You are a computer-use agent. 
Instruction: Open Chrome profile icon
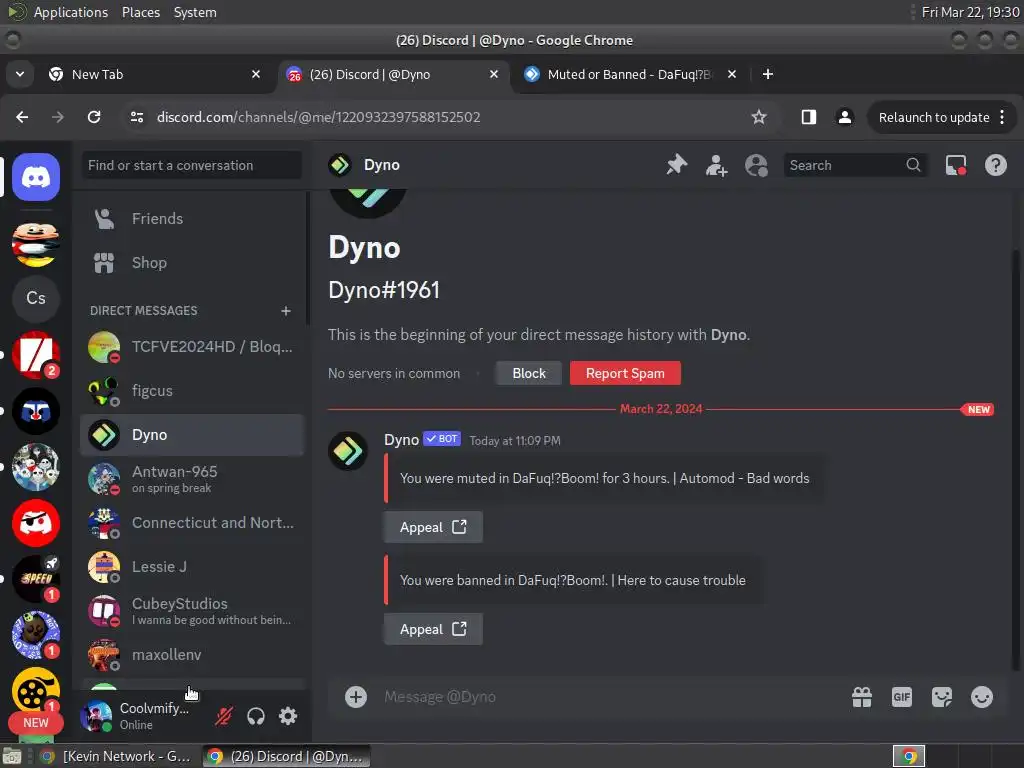tap(844, 117)
